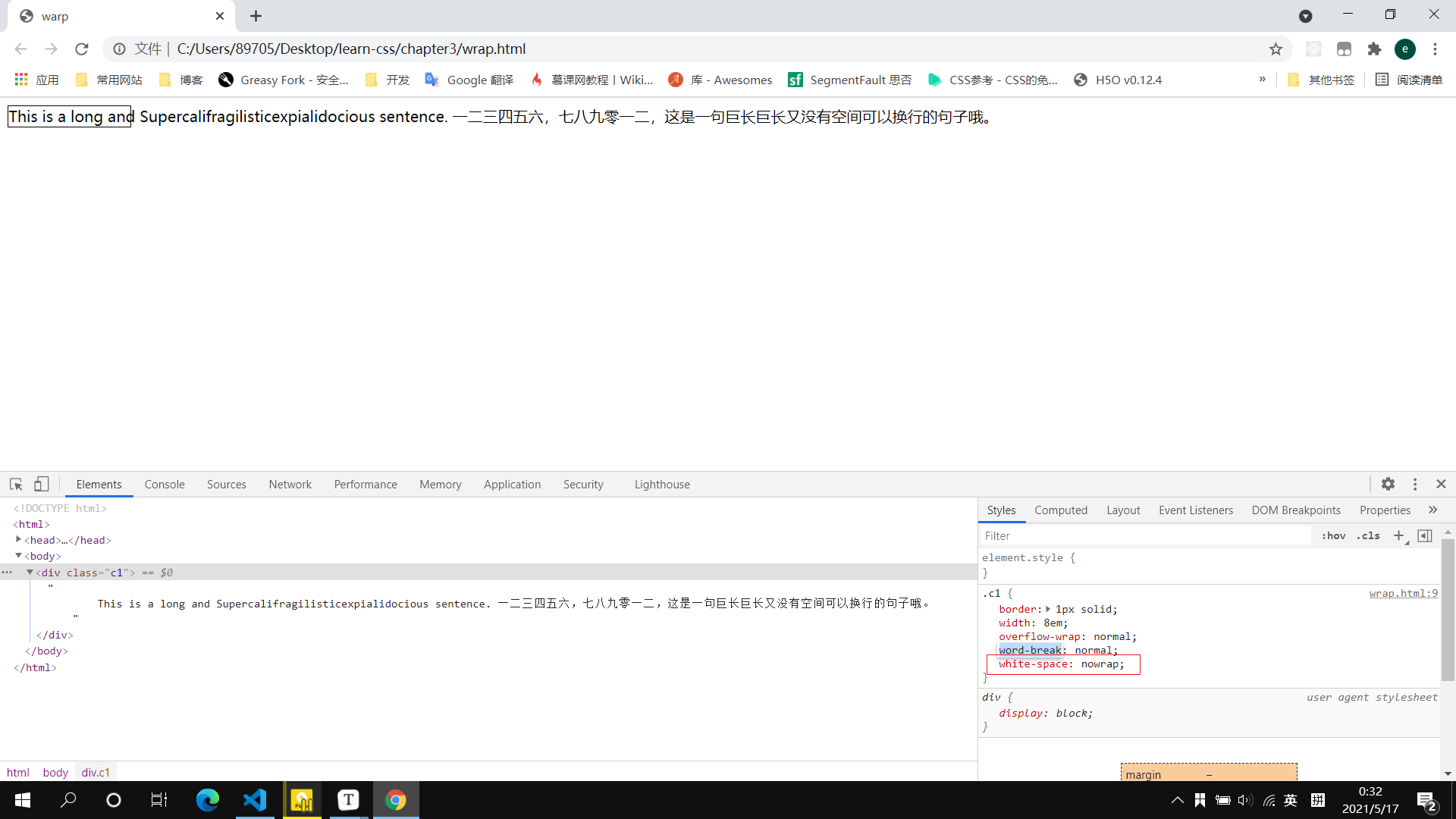Toggle the :hov element state panel
The image size is (1456, 819).
pyautogui.click(x=1333, y=535)
